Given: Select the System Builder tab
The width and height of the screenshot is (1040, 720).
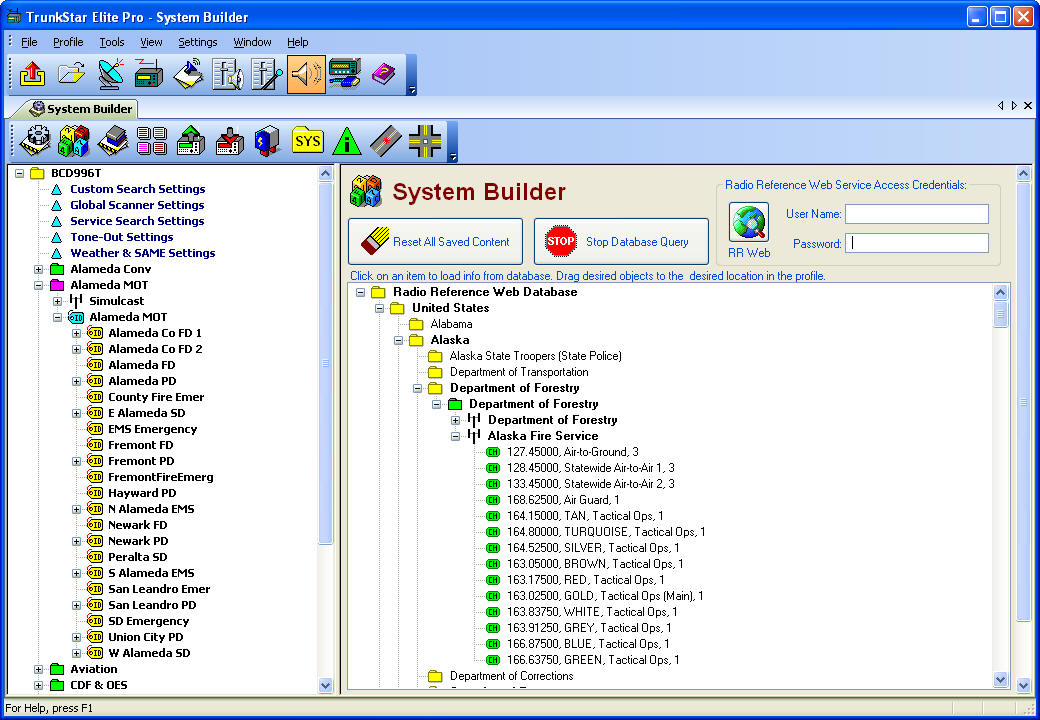Looking at the screenshot, I should [81, 109].
